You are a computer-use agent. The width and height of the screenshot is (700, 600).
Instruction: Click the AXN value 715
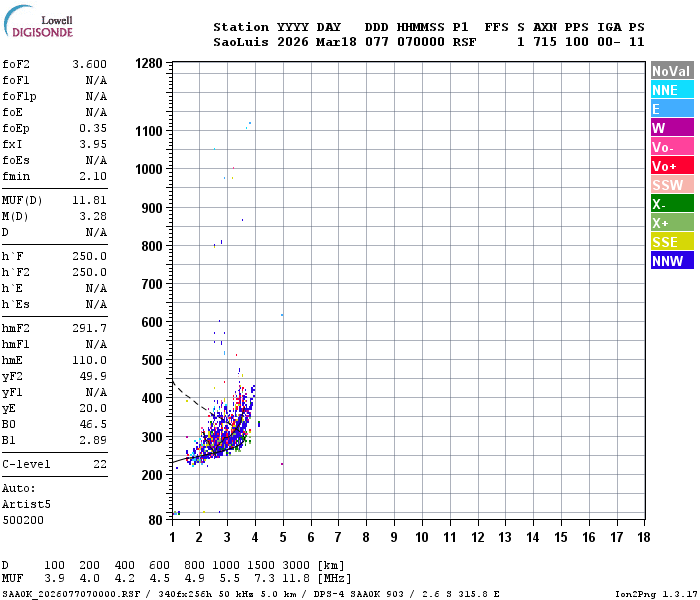click(x=545, y=42)
